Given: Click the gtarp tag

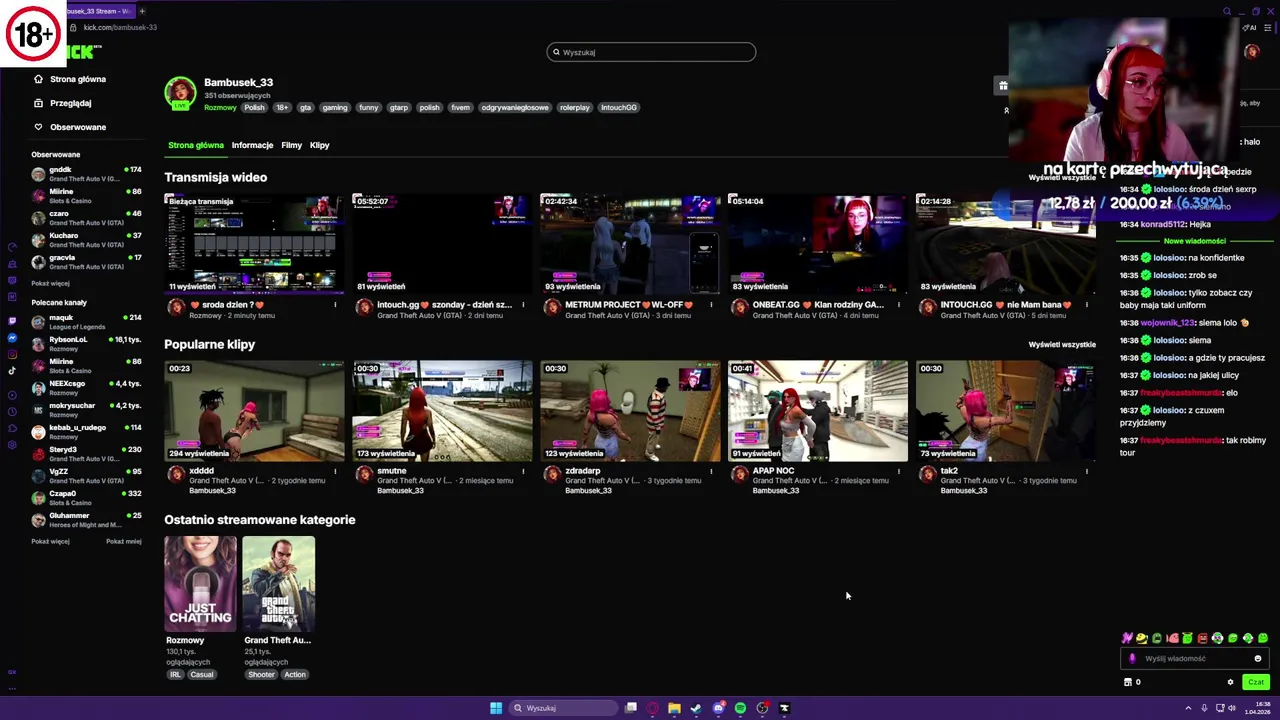Looking at the screenshot, I should tap(399, 108).
